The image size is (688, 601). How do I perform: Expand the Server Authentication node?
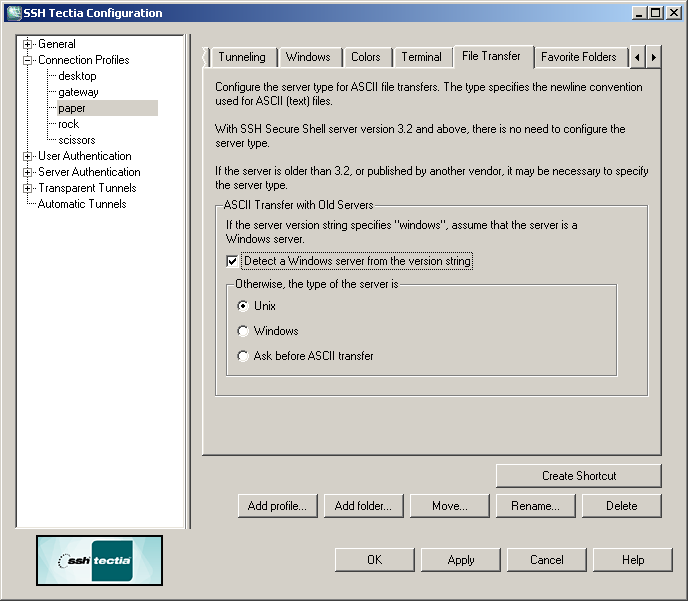28,172
